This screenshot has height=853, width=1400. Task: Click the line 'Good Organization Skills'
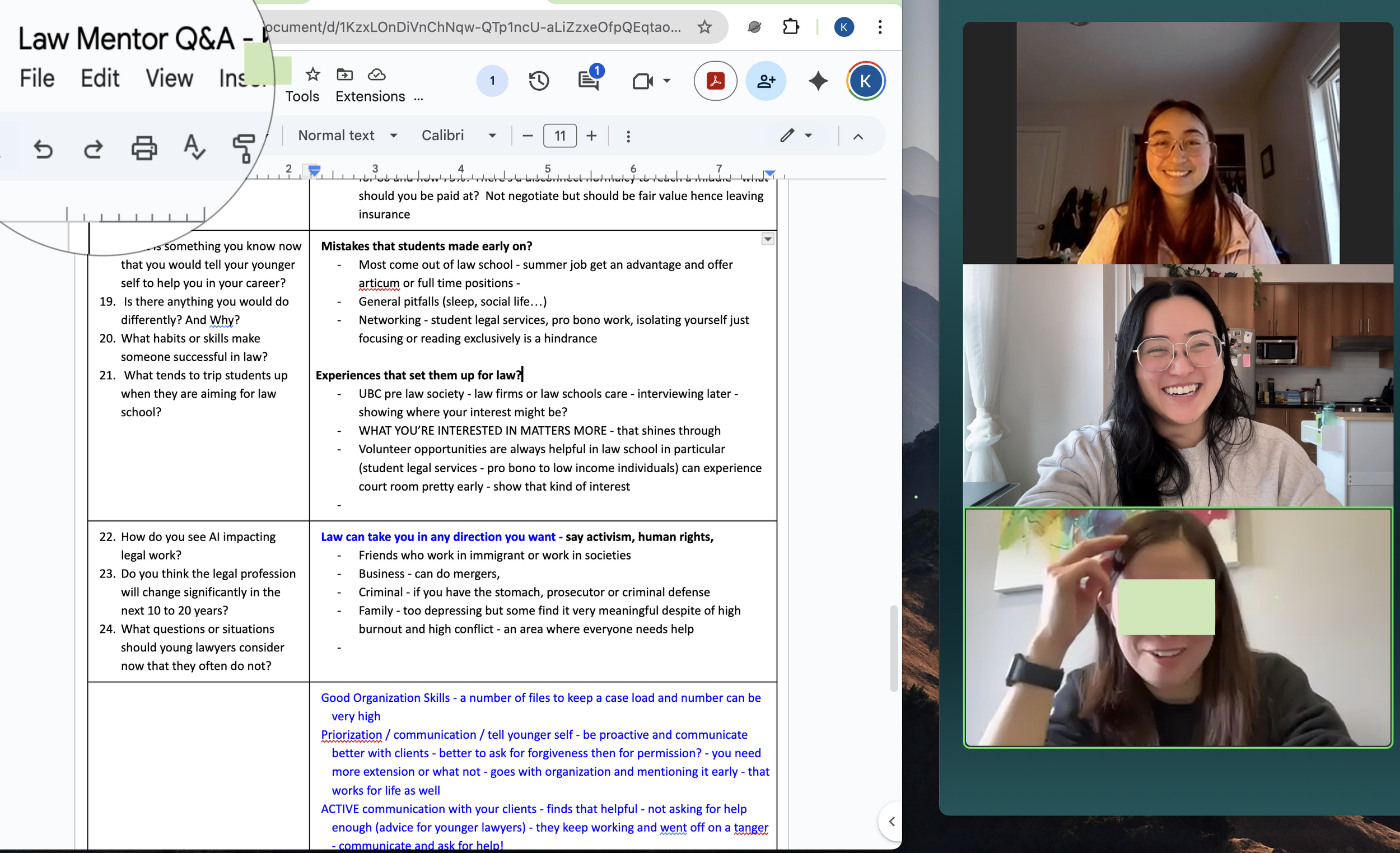tap(385, 698)
